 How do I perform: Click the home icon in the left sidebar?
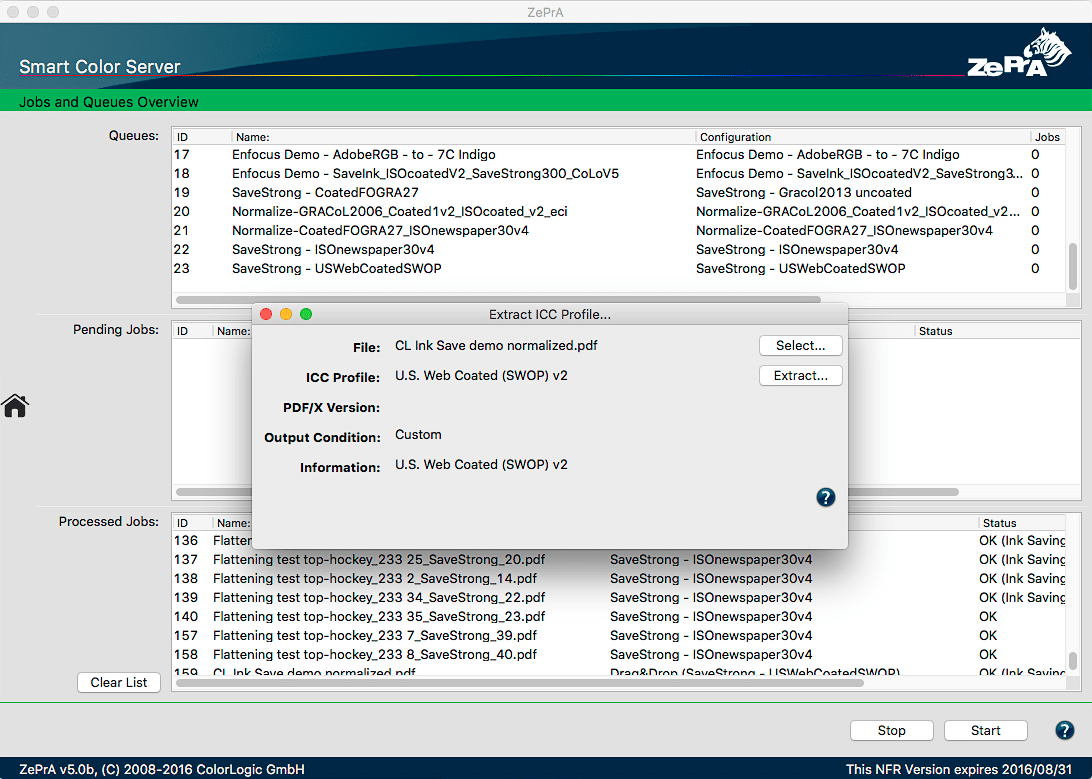pyautogui.click(x=15, y=406)
